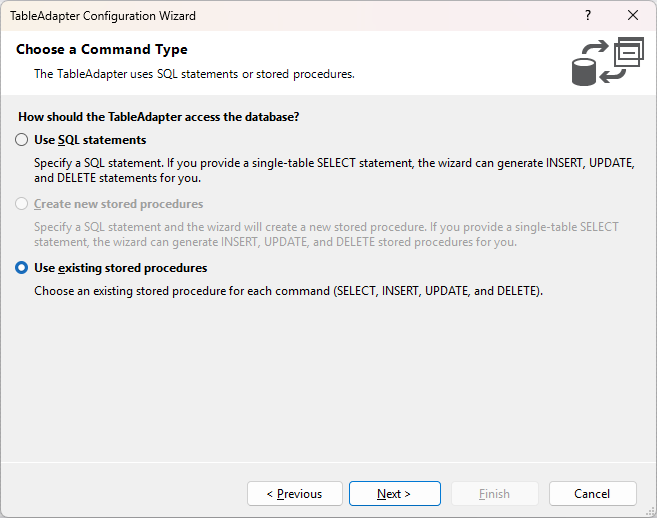Click the help question mark in title bar
The width and height of the screenshot is (657, 518).
587,16
